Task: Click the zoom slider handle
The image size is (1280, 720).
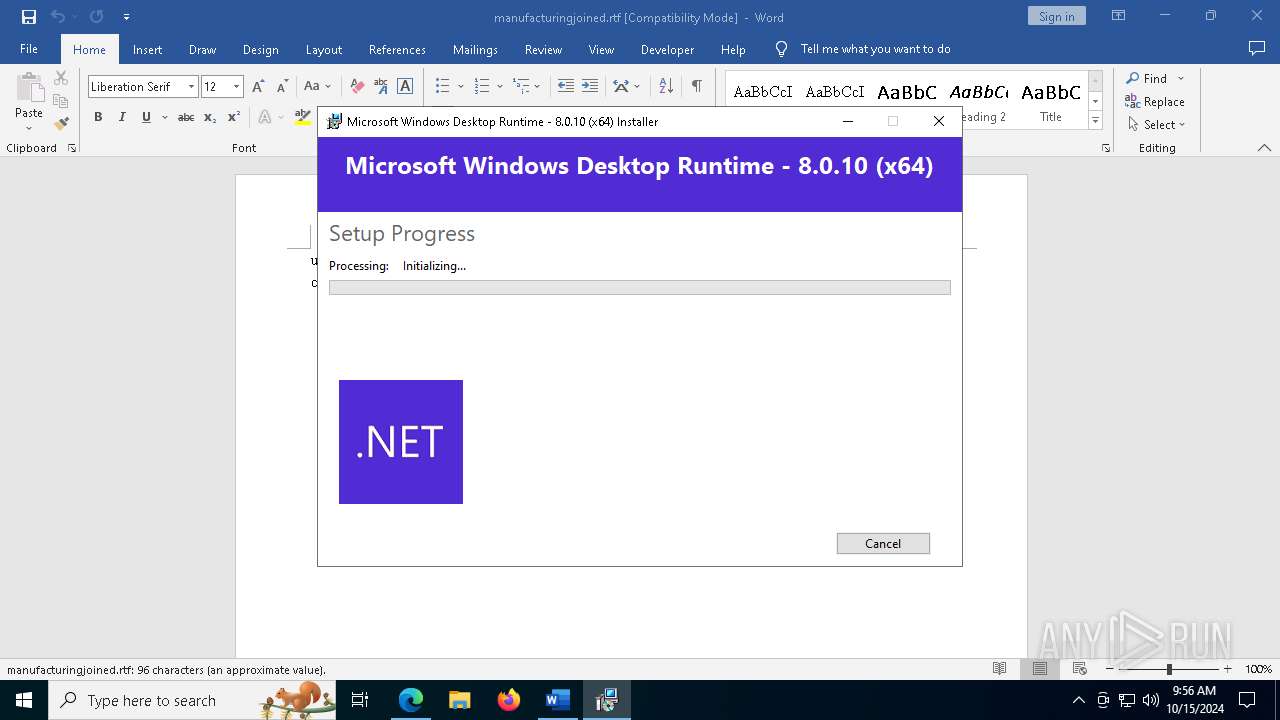Action: pyautogui.click(x=1168, y=669)
